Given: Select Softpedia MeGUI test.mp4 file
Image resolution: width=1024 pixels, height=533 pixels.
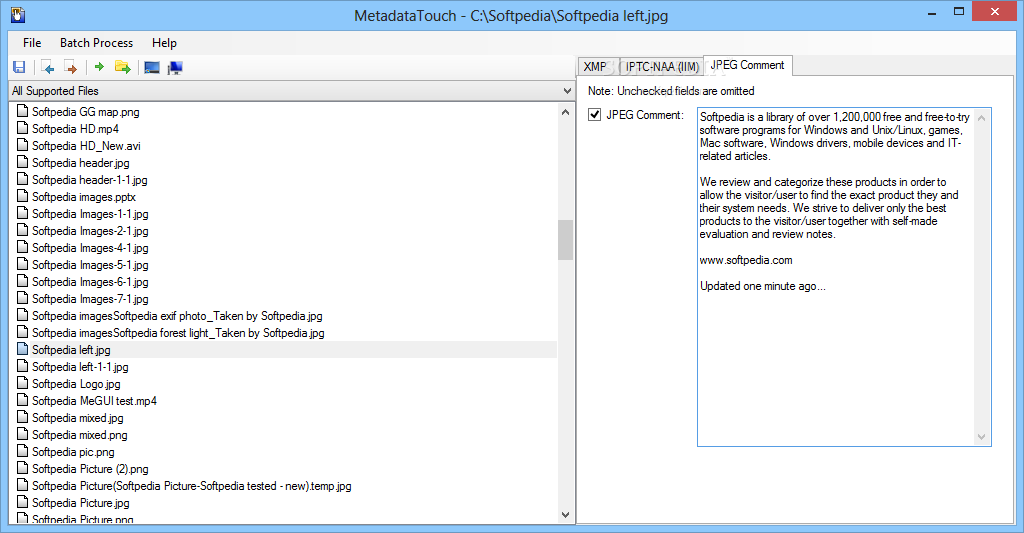Looking at the screenshot, I should tap(95, 400).
